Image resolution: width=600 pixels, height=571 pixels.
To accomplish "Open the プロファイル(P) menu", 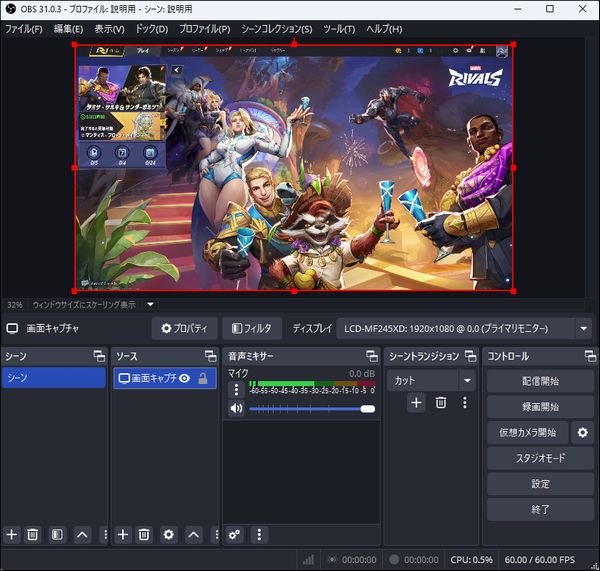I will (x=205, y=29).
